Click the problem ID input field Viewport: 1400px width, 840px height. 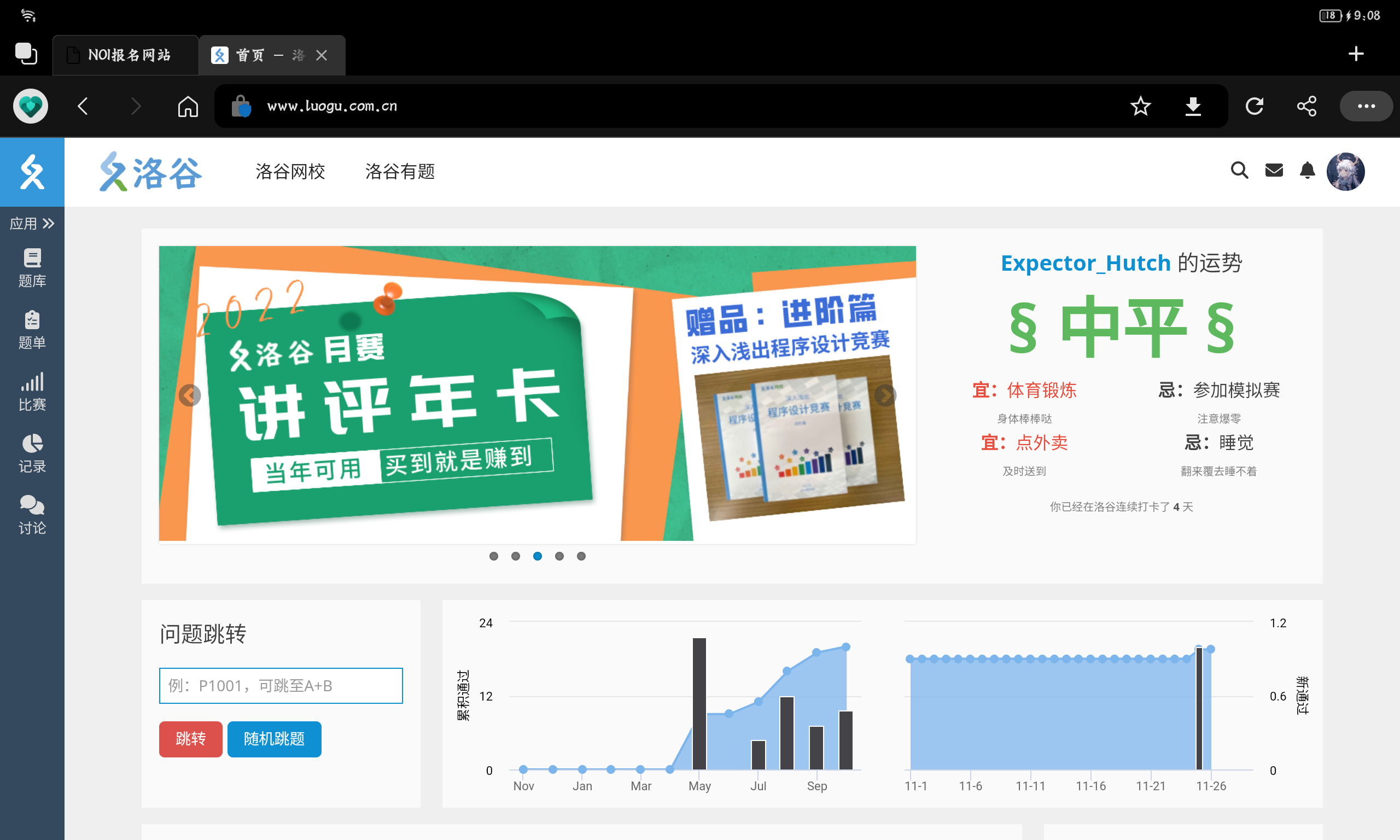point(281,685)
